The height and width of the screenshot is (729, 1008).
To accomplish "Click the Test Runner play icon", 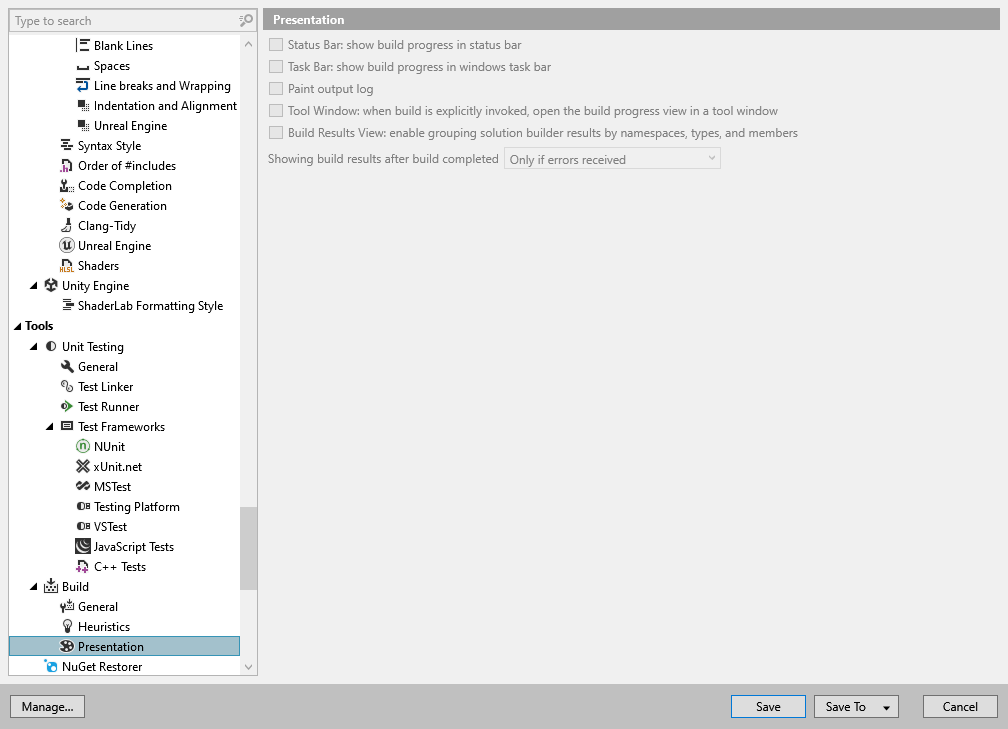I will [67, 406].
